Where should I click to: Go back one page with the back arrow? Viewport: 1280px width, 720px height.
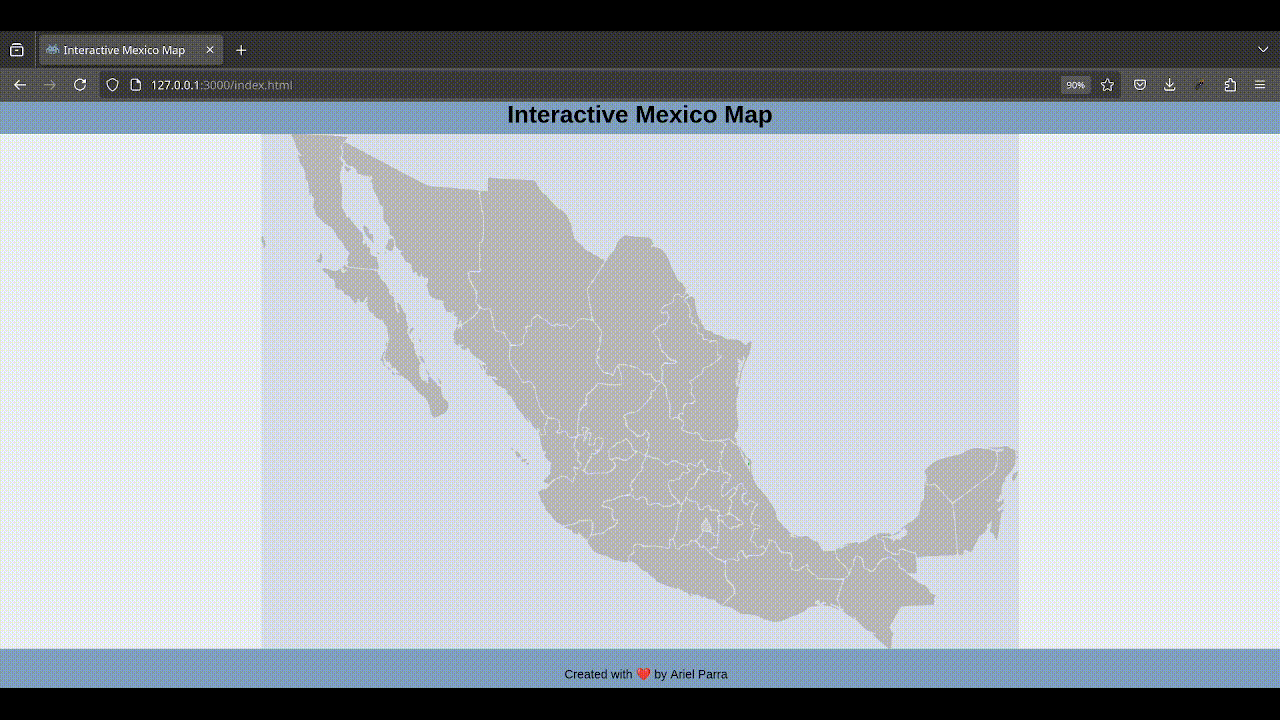(x=20, y=85)
